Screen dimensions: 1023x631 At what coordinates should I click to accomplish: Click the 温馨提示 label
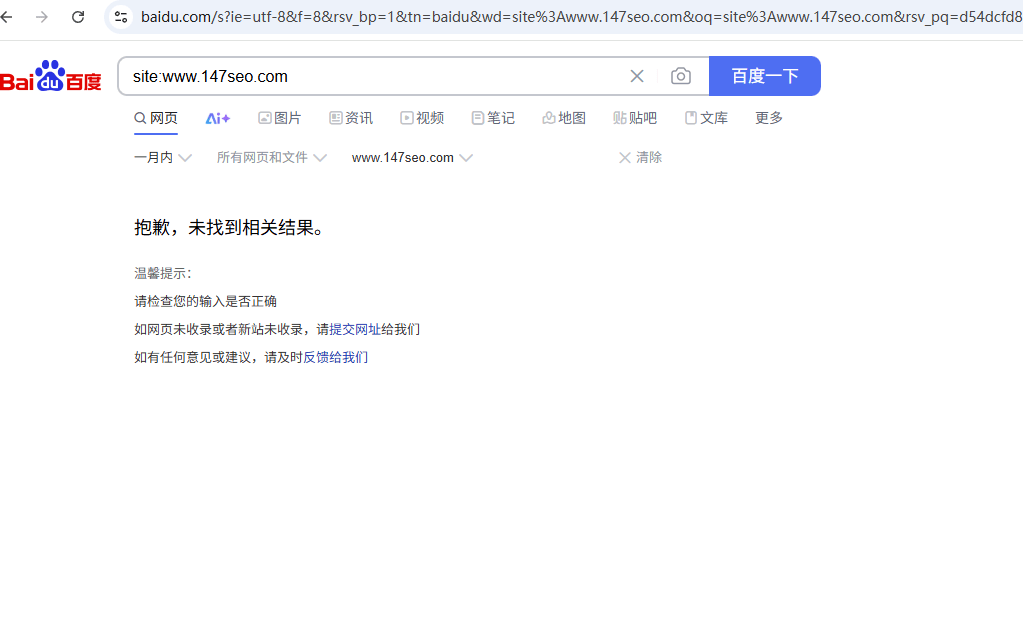[163, 273]
